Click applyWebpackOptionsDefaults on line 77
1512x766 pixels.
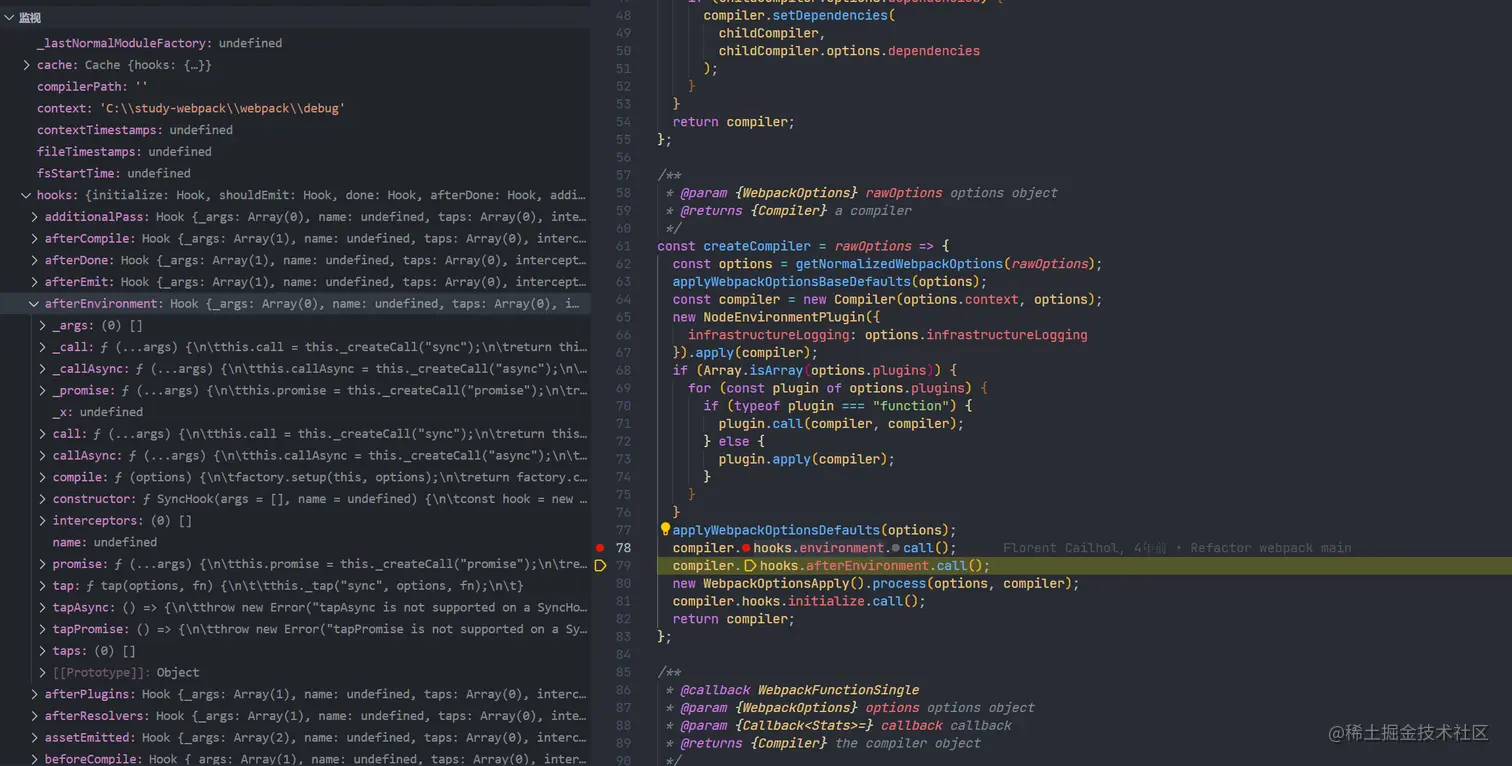tap(776, 530)
